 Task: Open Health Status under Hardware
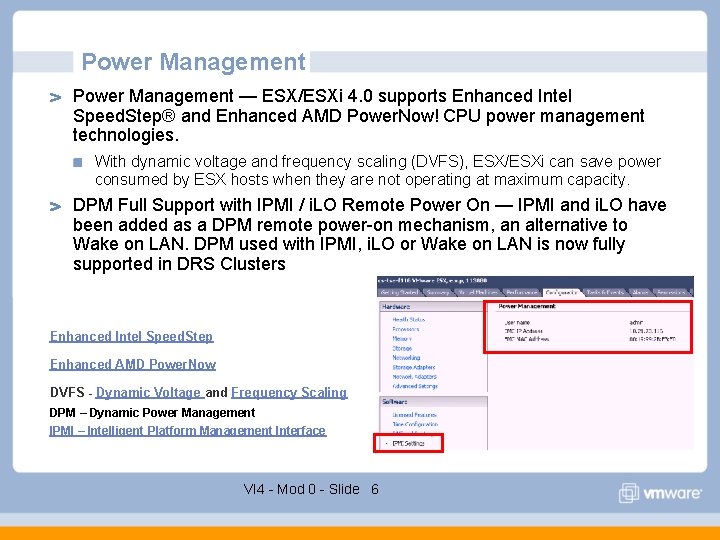tap(409, 320)
